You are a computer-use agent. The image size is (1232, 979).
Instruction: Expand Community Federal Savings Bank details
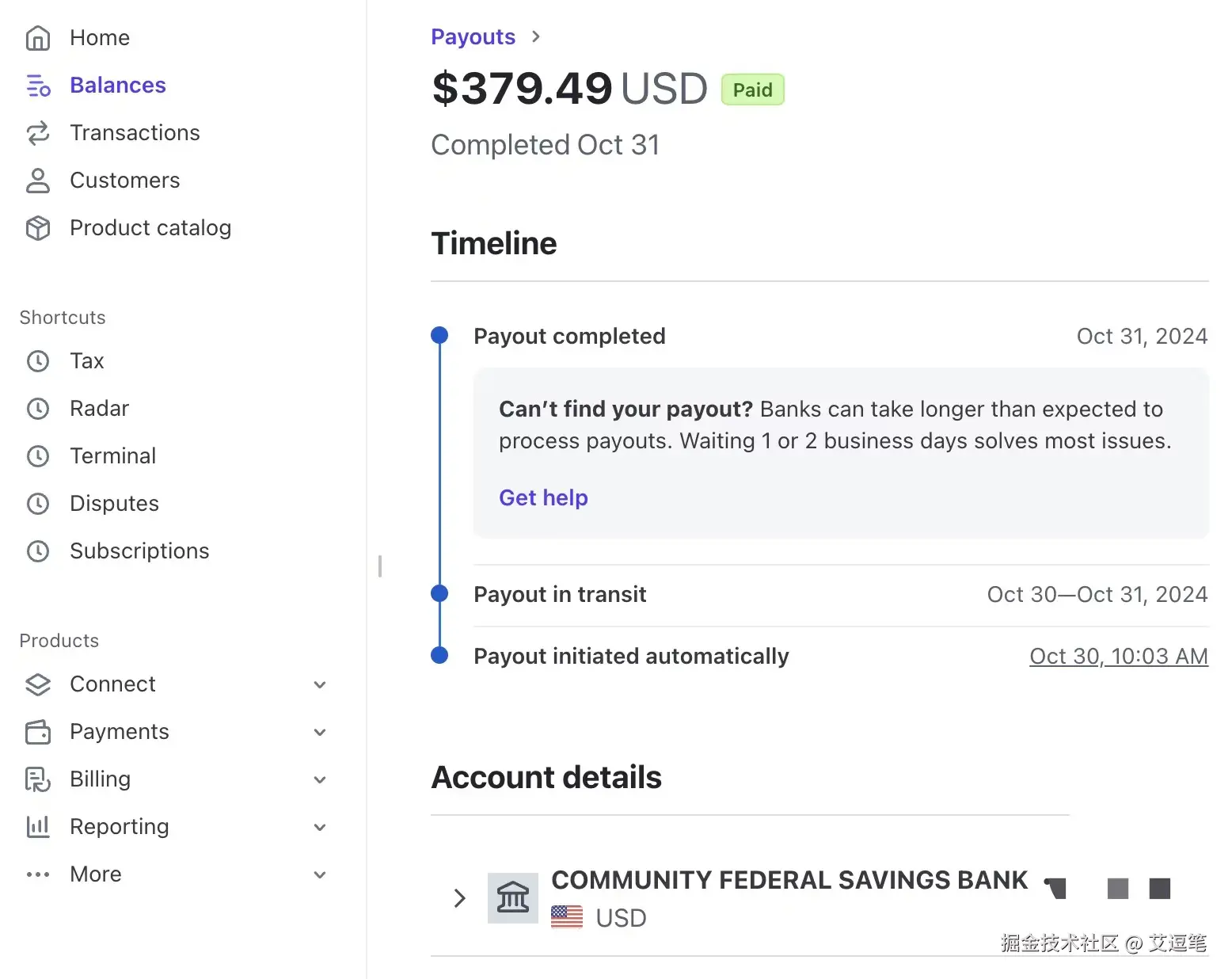459,897
